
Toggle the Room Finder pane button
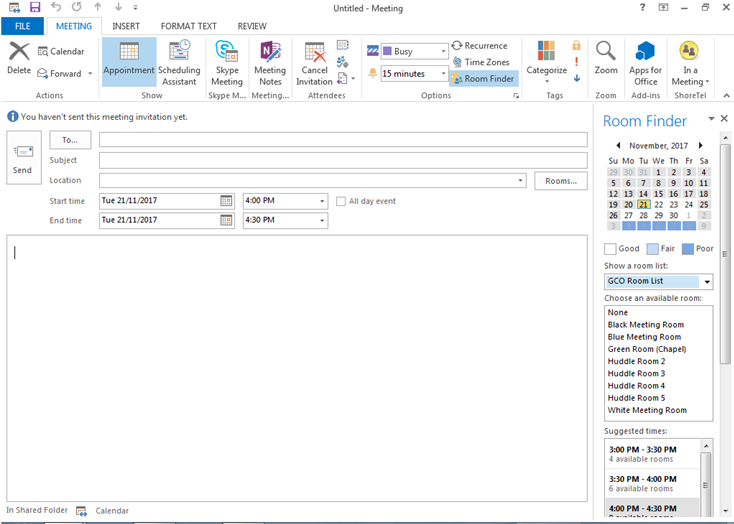pyautogui.click(x=484, y=79)
